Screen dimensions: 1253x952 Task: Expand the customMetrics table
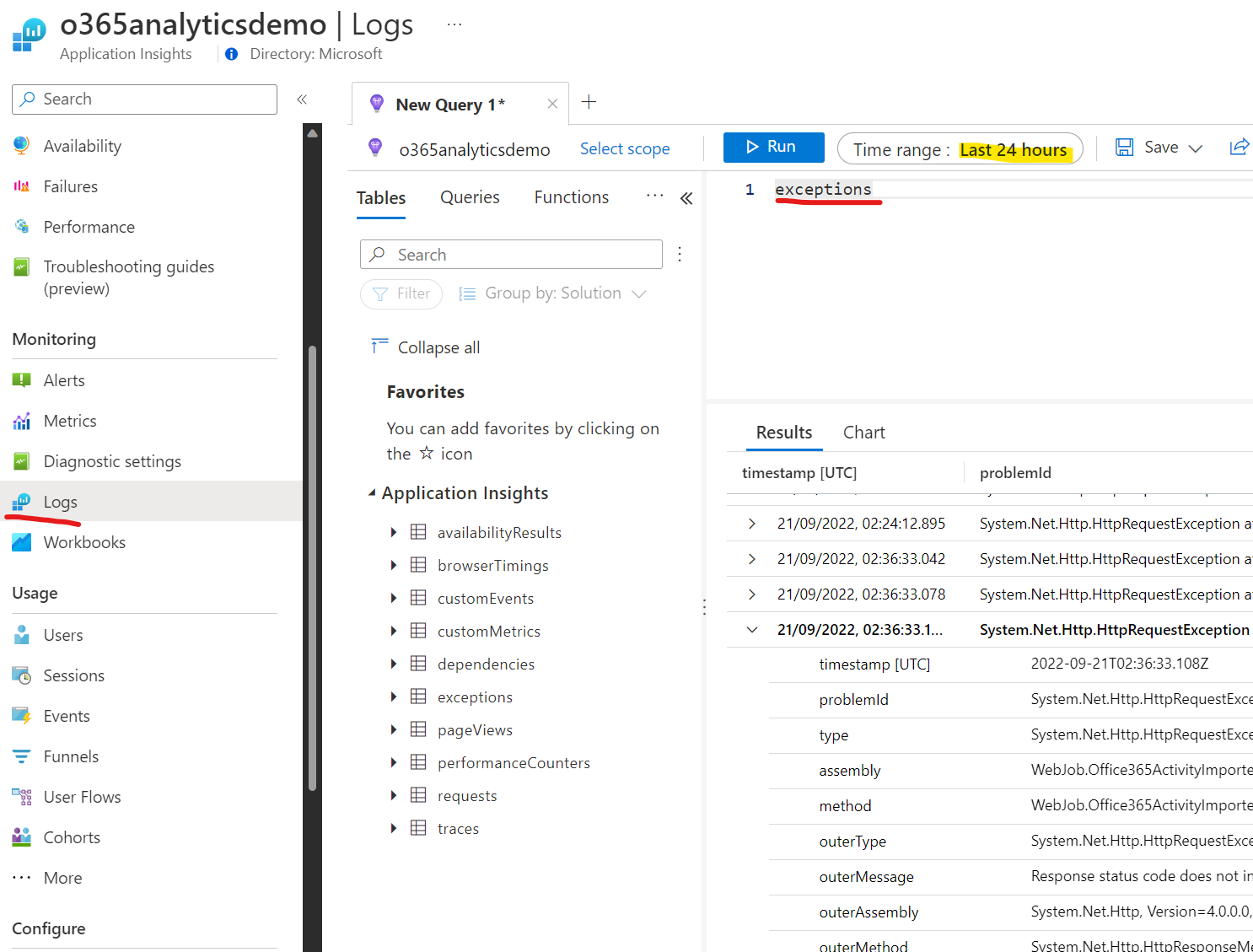click(x=393, y=631)
